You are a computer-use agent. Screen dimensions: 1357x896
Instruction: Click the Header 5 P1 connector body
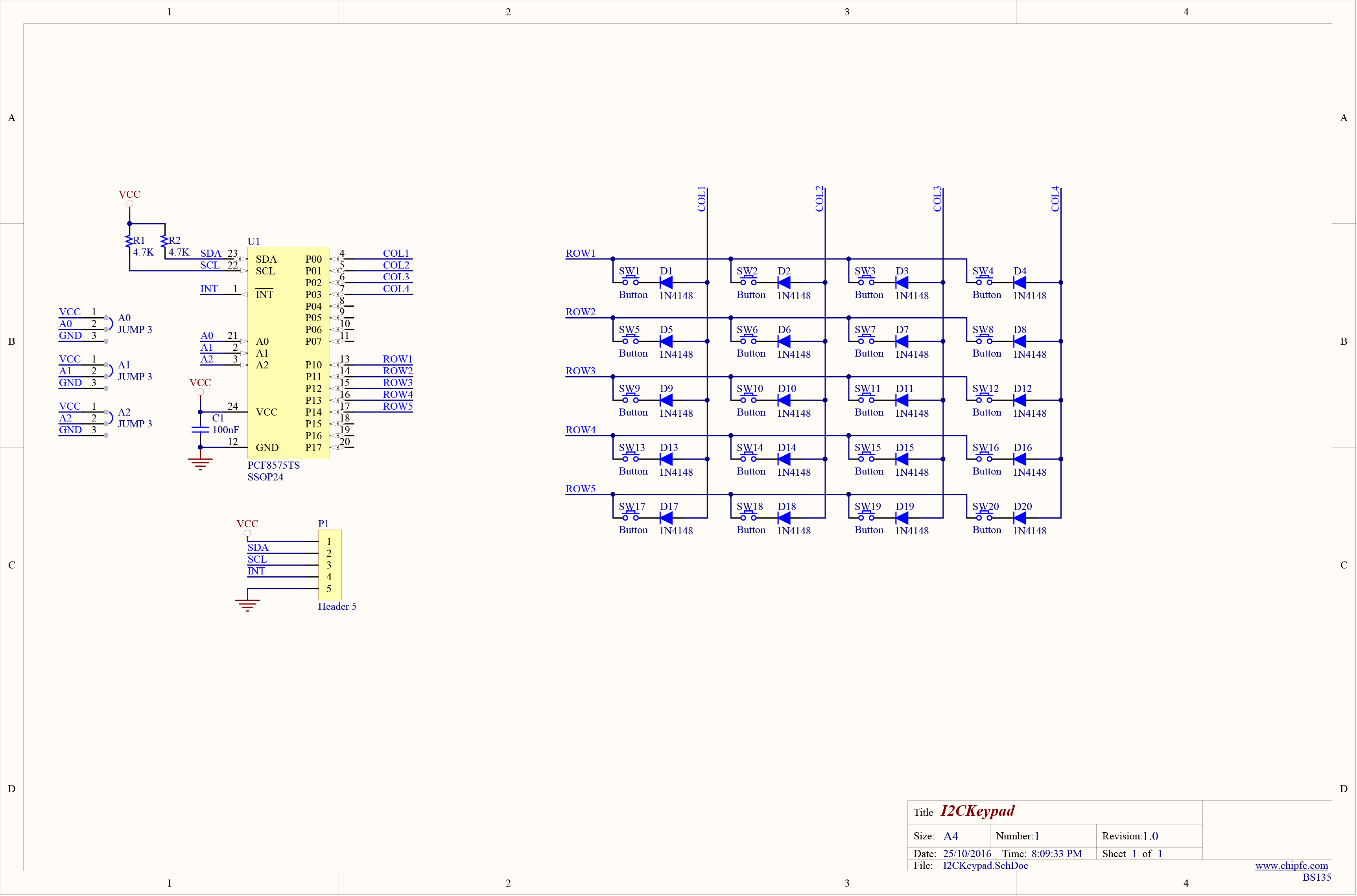[x=330, y=565]
